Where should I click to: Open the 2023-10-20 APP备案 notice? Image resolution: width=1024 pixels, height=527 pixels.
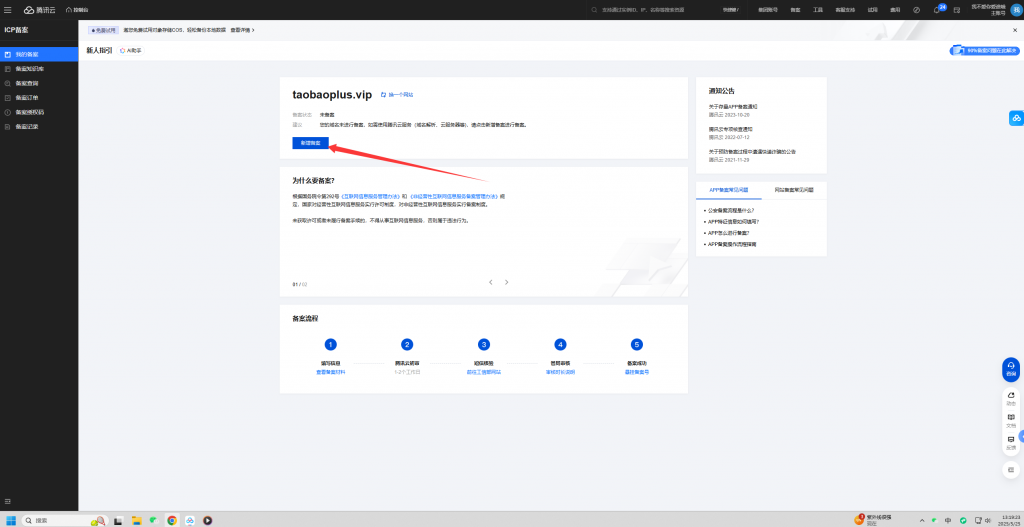point(733,106)
